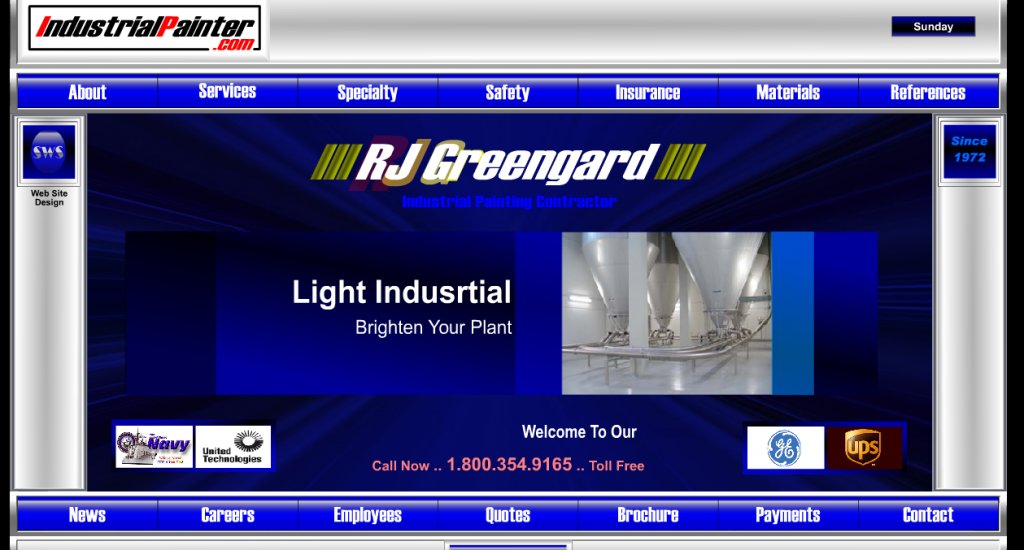Click Industrial Painting Contractor subtitle
The height and width of the screenshot is (550, 1024).
(x=509, y=201)
